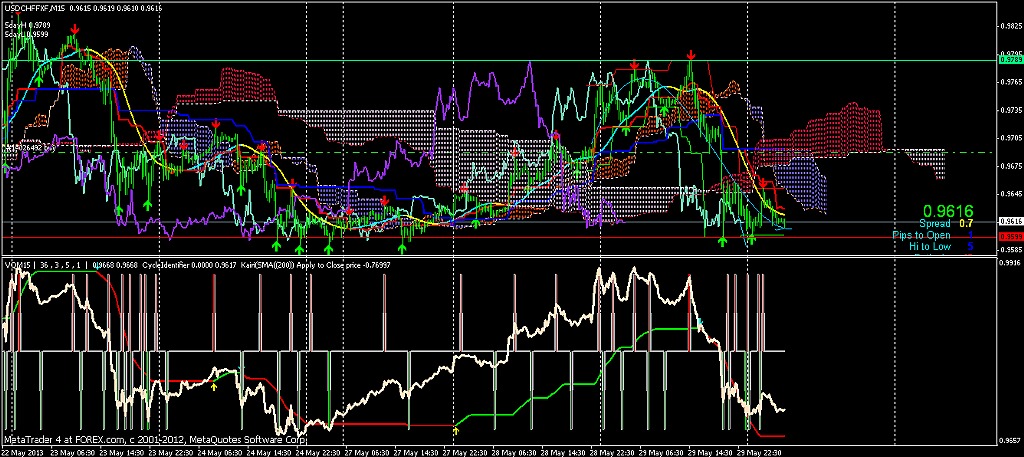This screenshot has height=457, width=1024.
Task: Select white 0.9616 current price tag
Action: point(1010,222)
